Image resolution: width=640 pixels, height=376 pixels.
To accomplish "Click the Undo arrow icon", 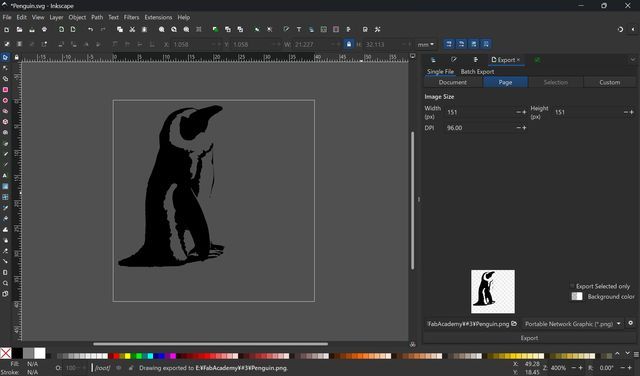I will (x=90, y=29).
